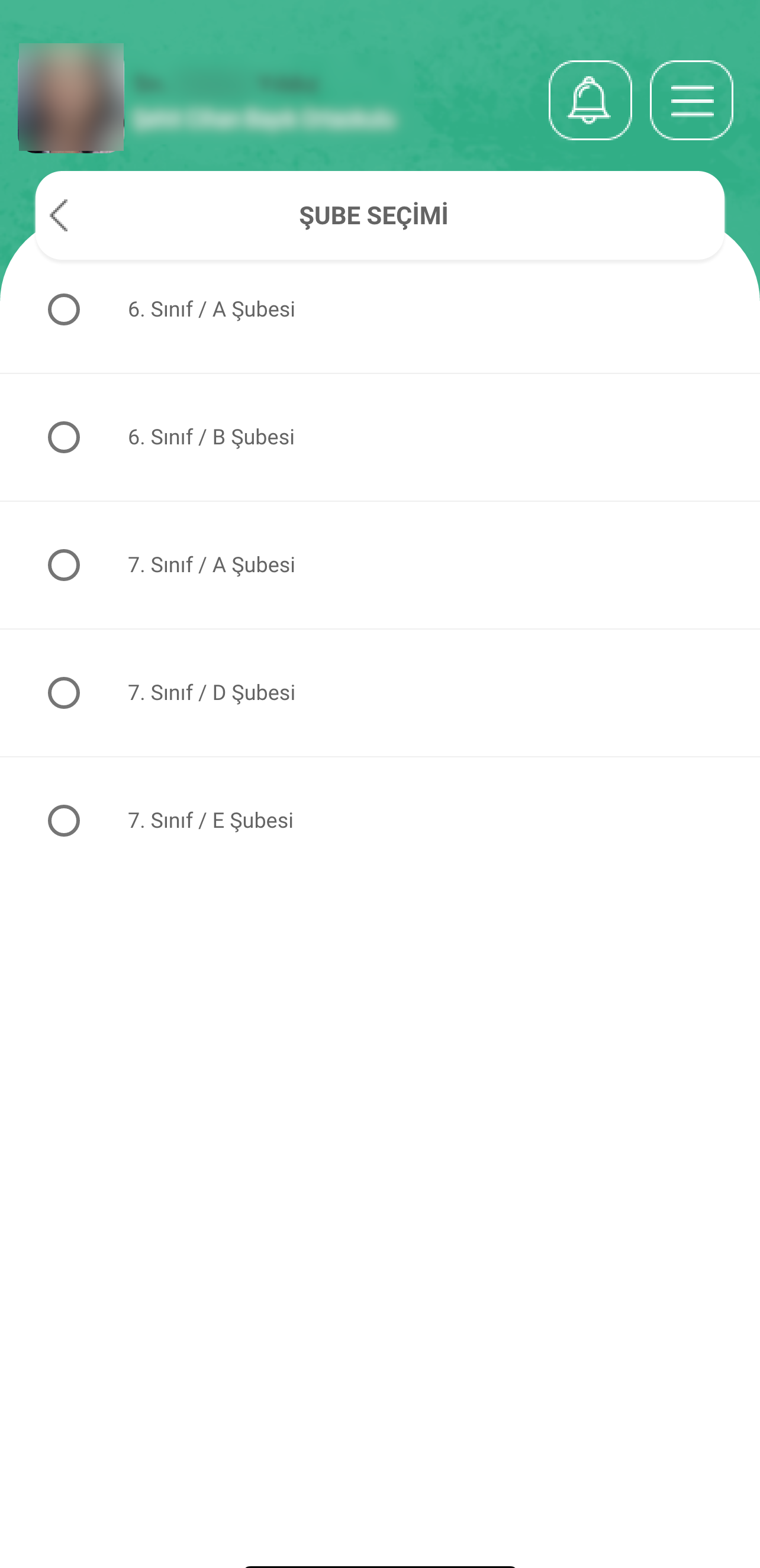Tap the "6. Sınıf / A Şubesi" label text
Screen dimensions: 760x1568
pyautogui.click(x=211, y=309)
